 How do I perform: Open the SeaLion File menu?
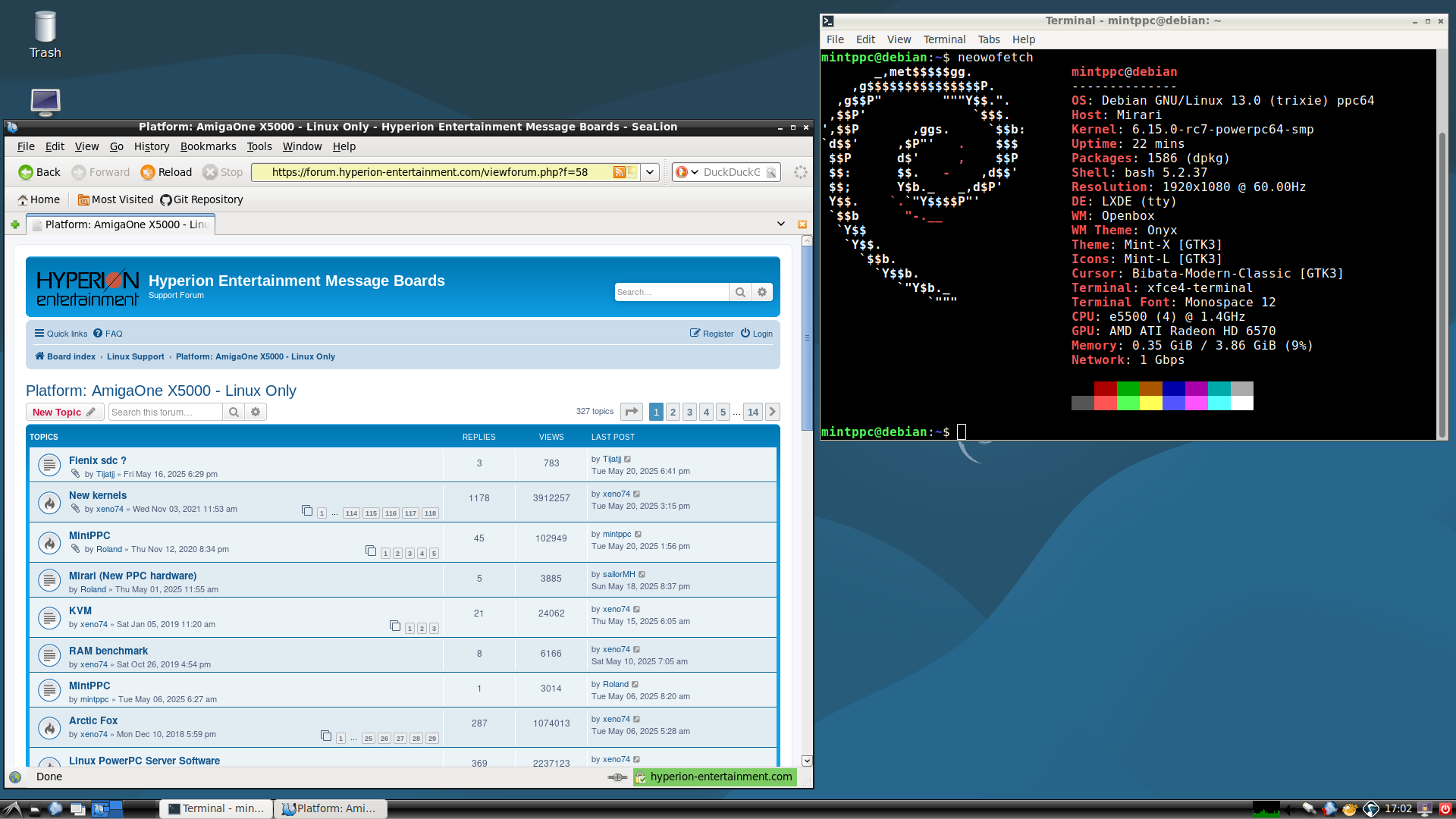(x=26, y=146)
